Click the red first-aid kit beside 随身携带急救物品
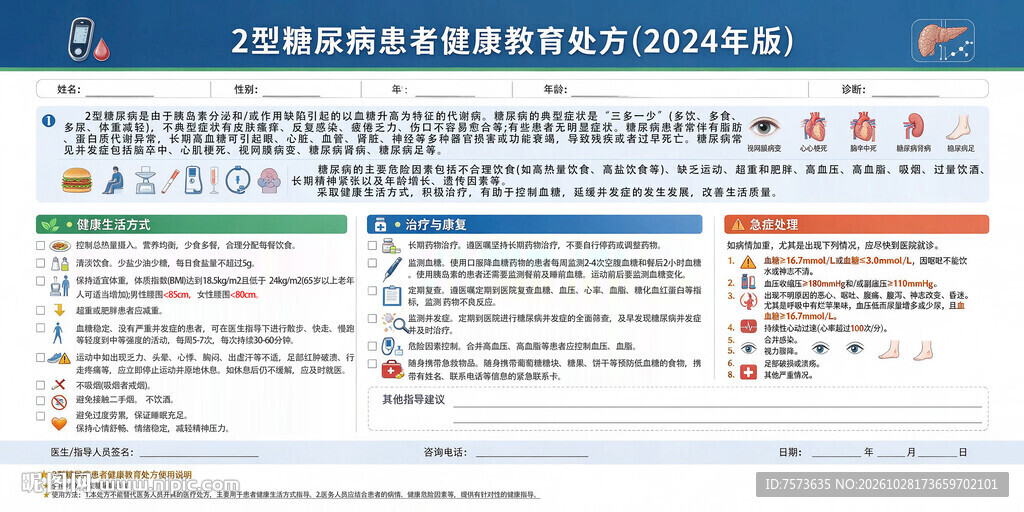The image size is (1024, 512). click(x=392, y=369)
